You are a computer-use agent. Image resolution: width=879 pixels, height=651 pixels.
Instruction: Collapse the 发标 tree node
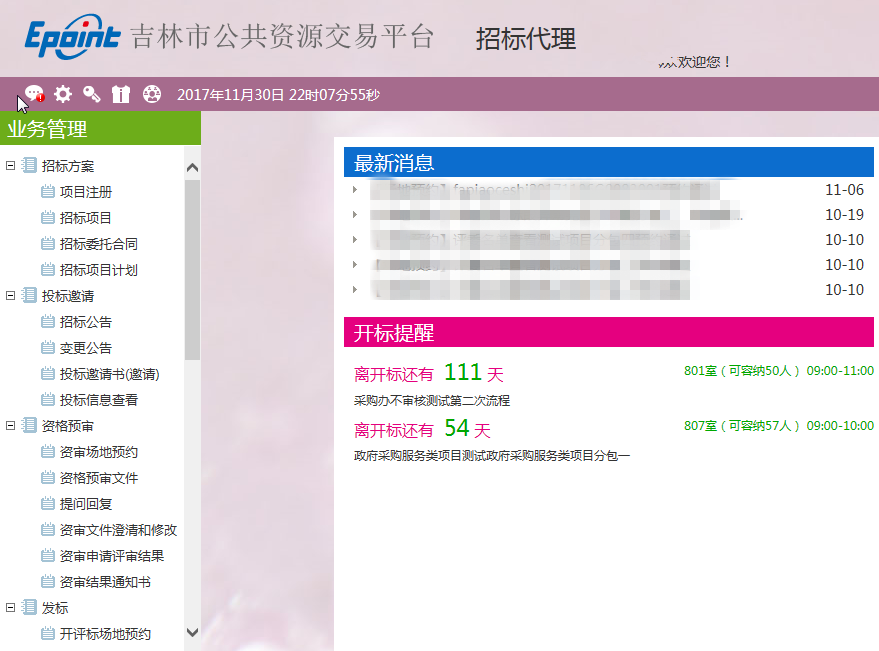[x=11, y=608]
